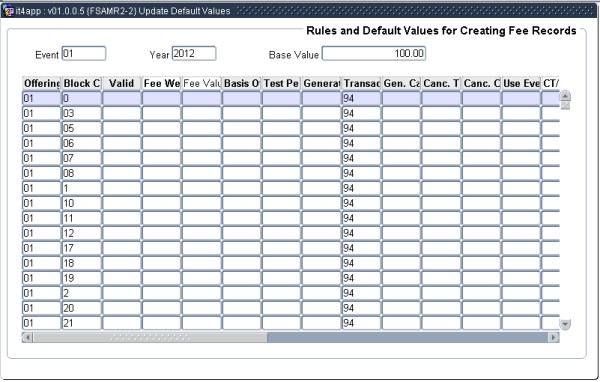This screenshot has width=600, height=382.
Task: Click into the Event field
Action: pyautogui.click(x=83, y=53)
